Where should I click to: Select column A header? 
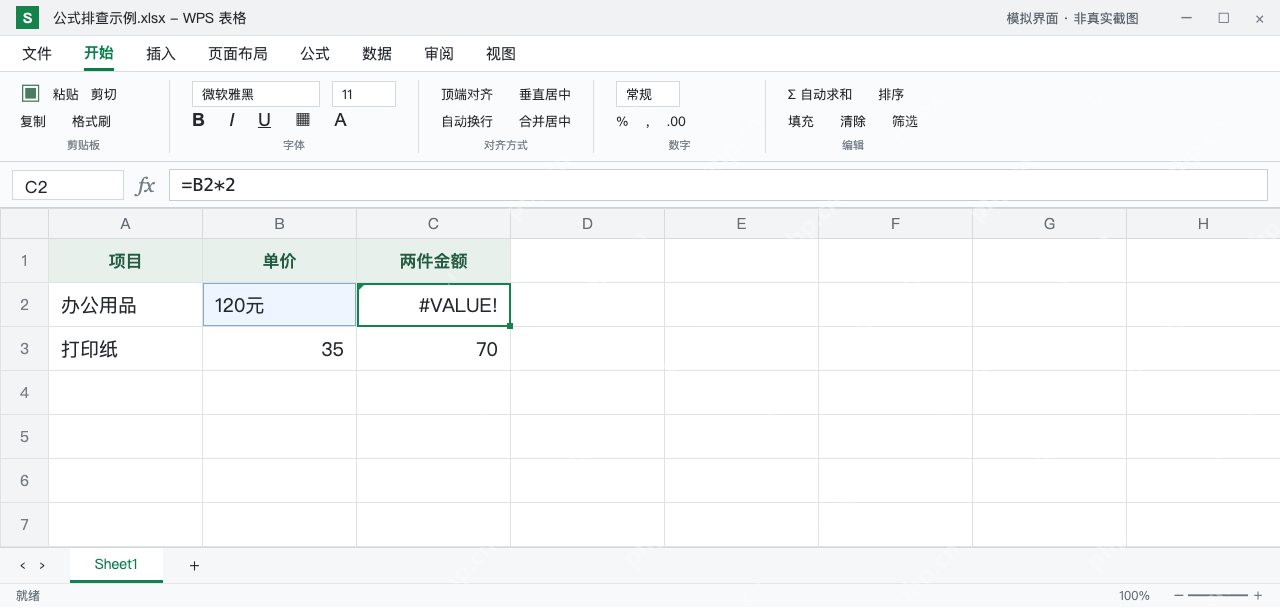click(x=125, y=224)
